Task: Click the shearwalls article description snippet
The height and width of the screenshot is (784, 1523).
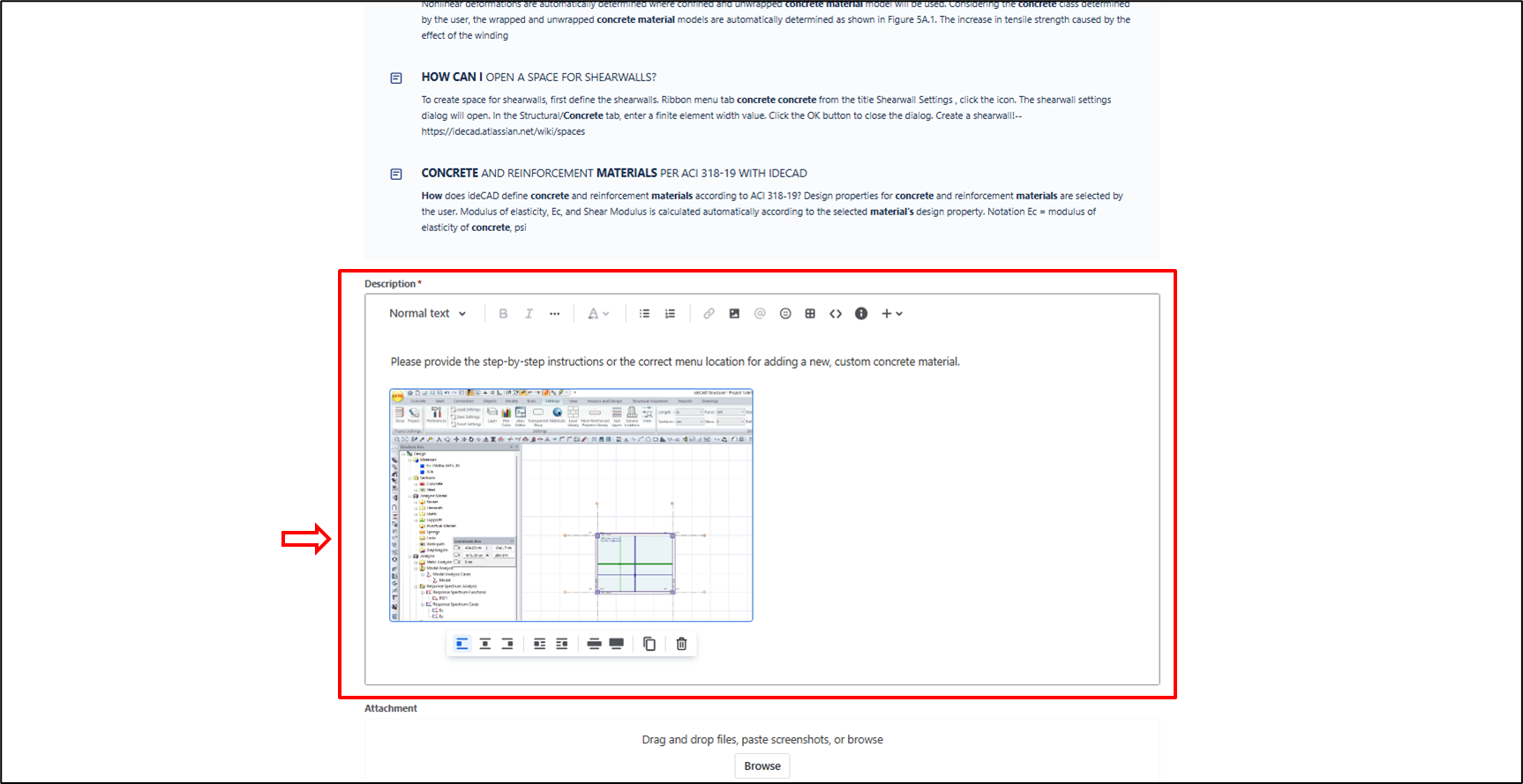Action: pyautogui.click(x=766, y=116)
